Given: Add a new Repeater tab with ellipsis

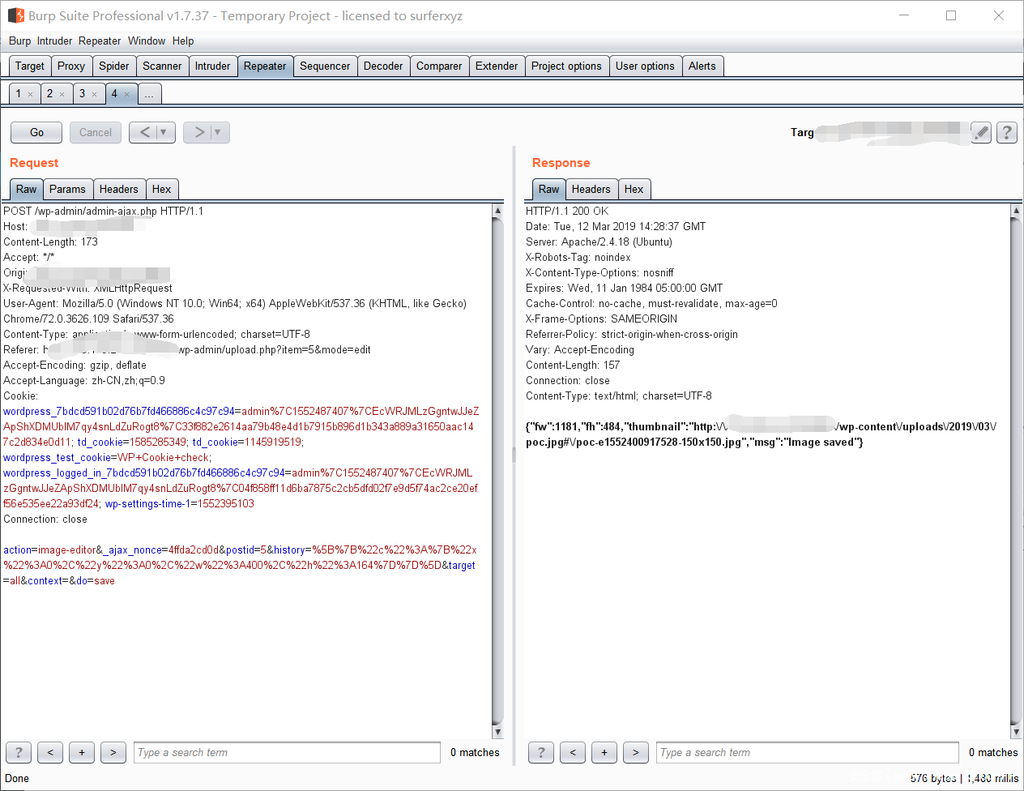Looking at the screenshot, I should click(149, 94).
